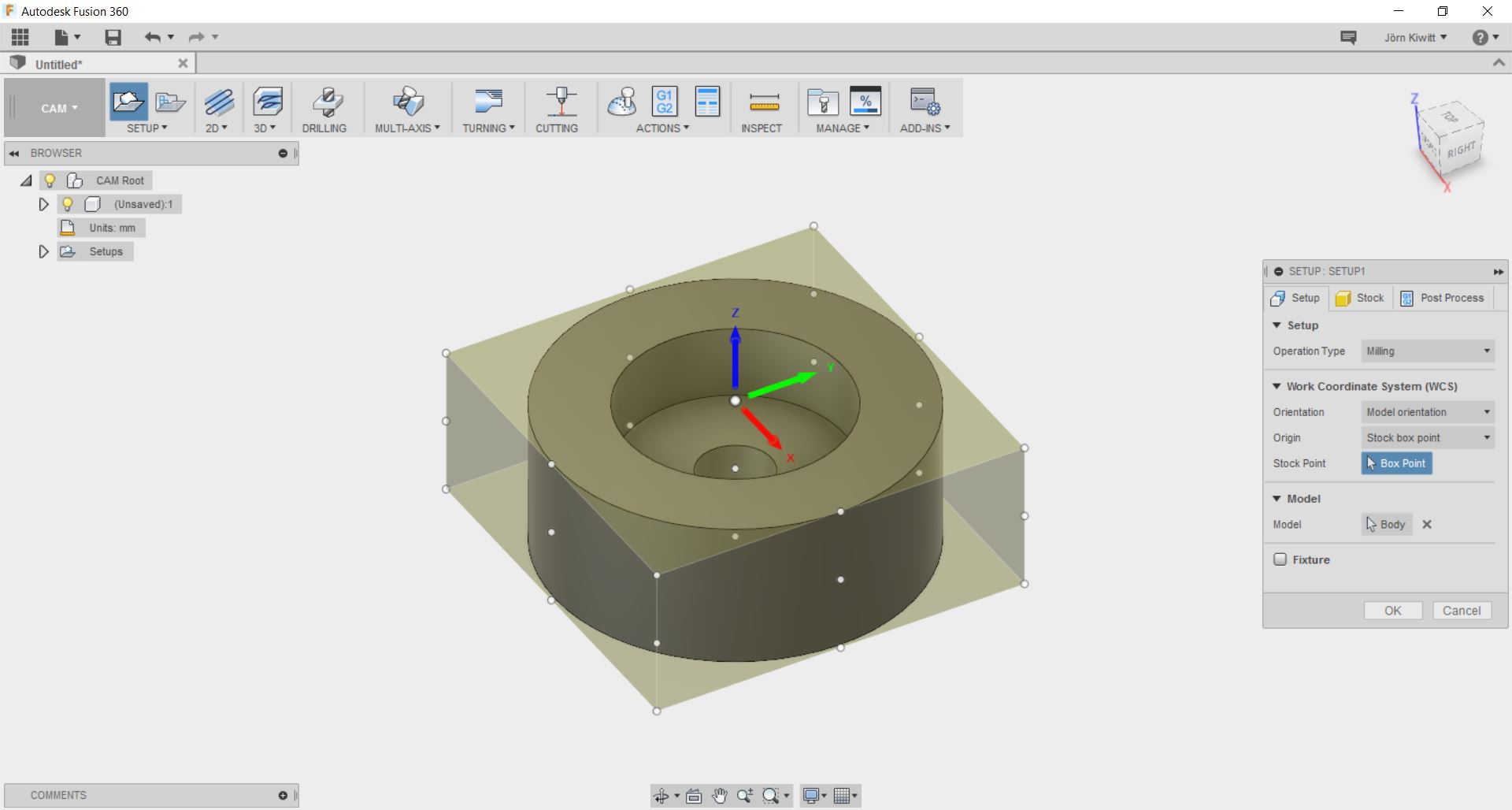Expand the (Unsaved):1 tree node
Screen dimensions: 1512x810
(x=44, y=204)
